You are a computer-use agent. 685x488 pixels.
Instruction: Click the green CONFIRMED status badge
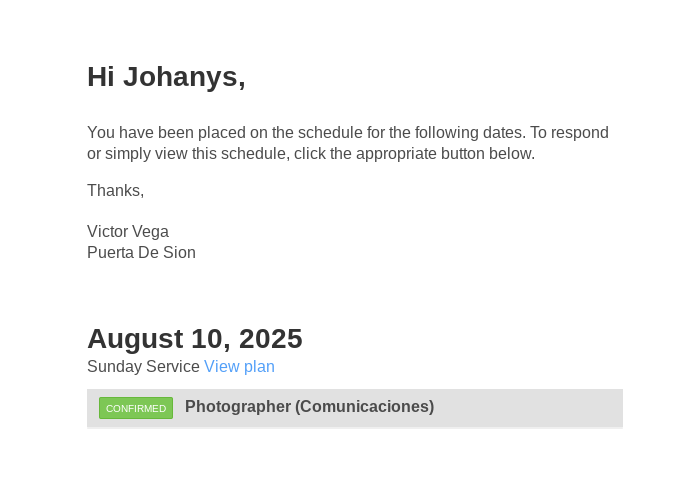point(136,408)
